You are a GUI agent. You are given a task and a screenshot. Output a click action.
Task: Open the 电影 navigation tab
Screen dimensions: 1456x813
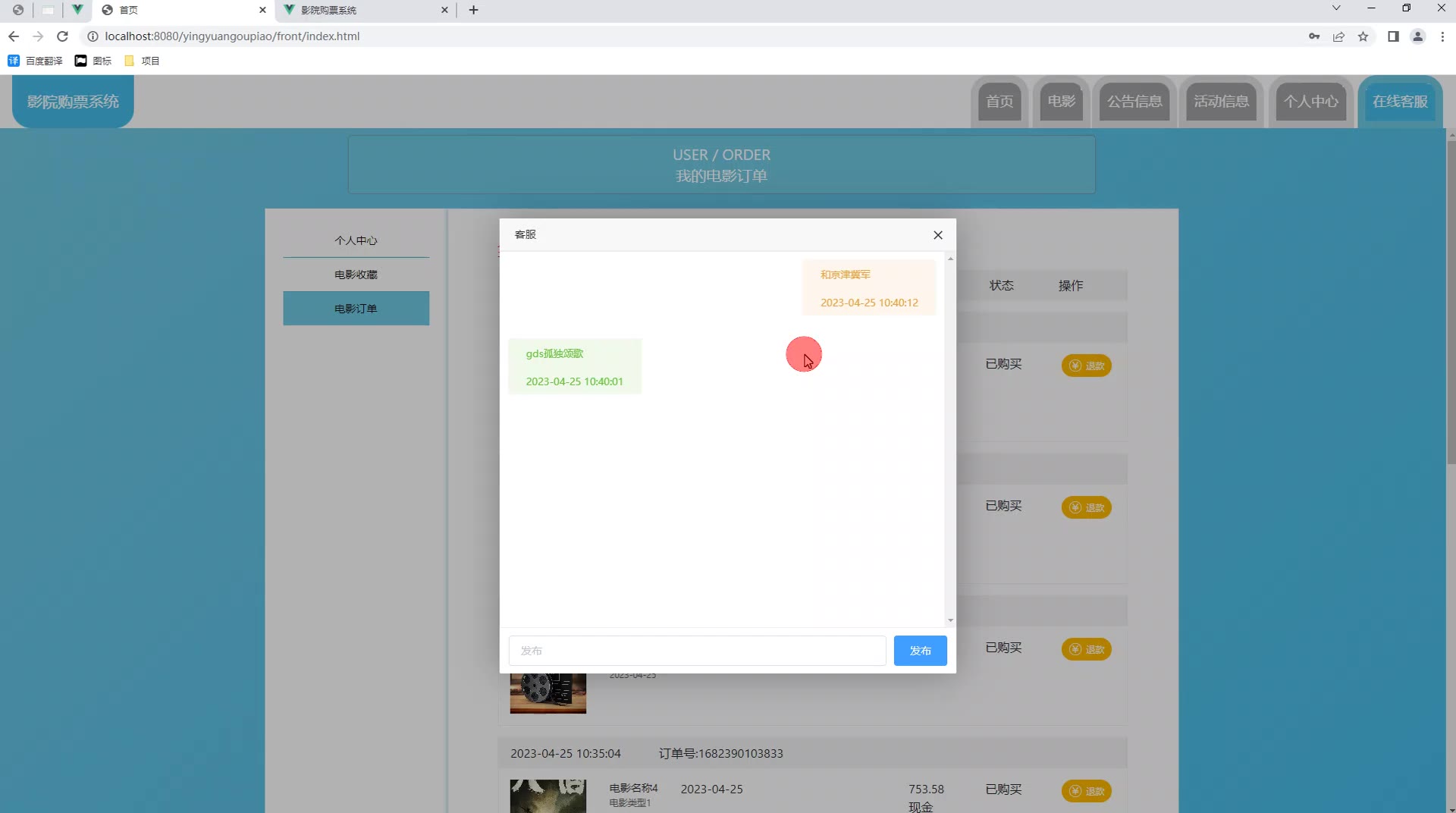click(1062, 102)
